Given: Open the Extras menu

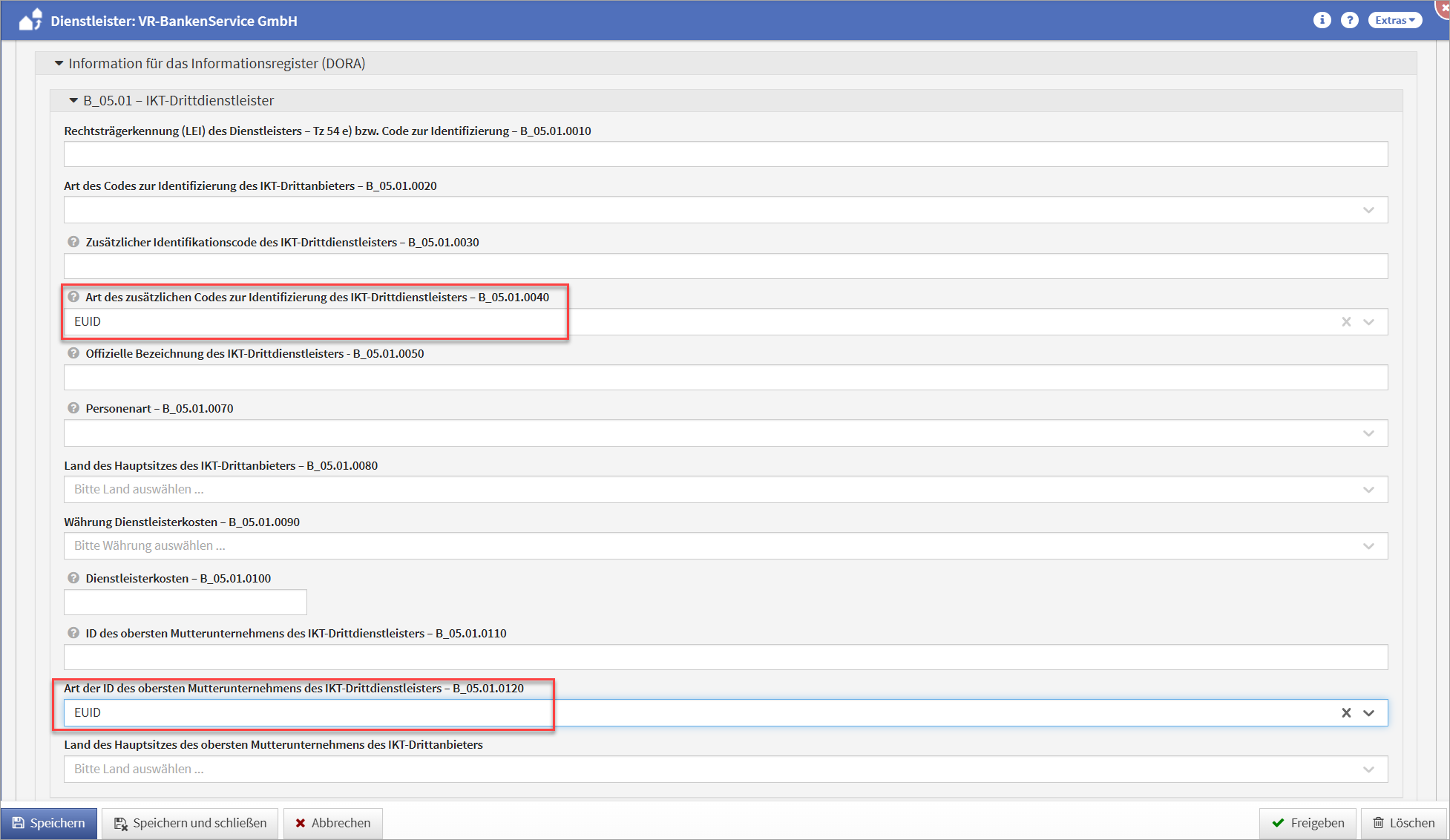Looking at the screenshot, I should (x=1394, y=20).
